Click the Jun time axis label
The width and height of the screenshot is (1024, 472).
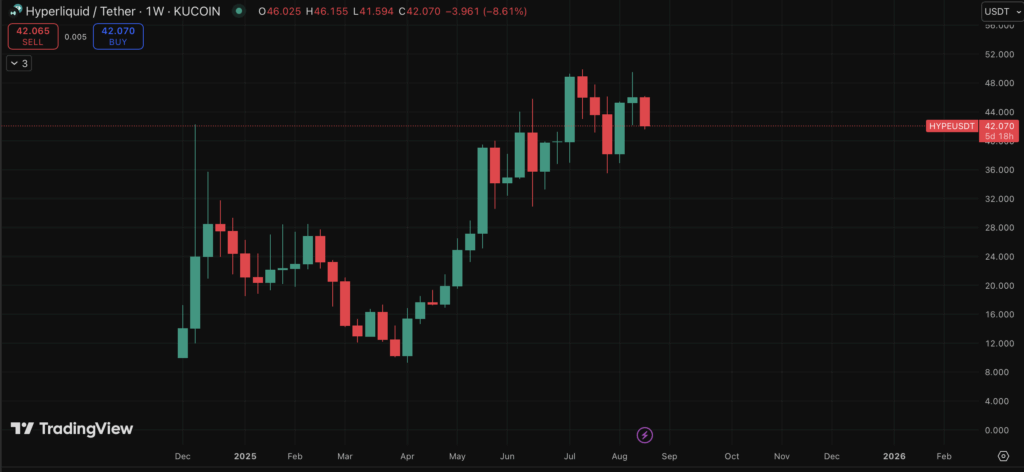(x=506, y=456)
